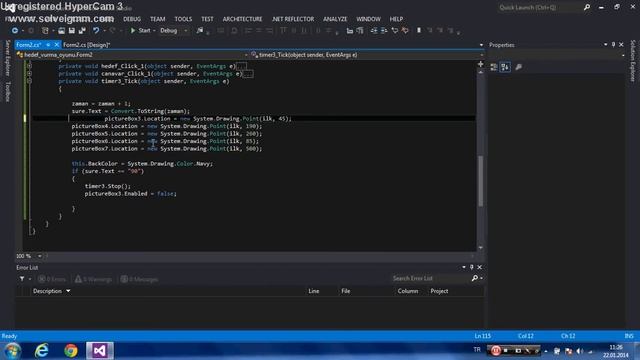Open the Server Explorer side tab

pos(7,58)
